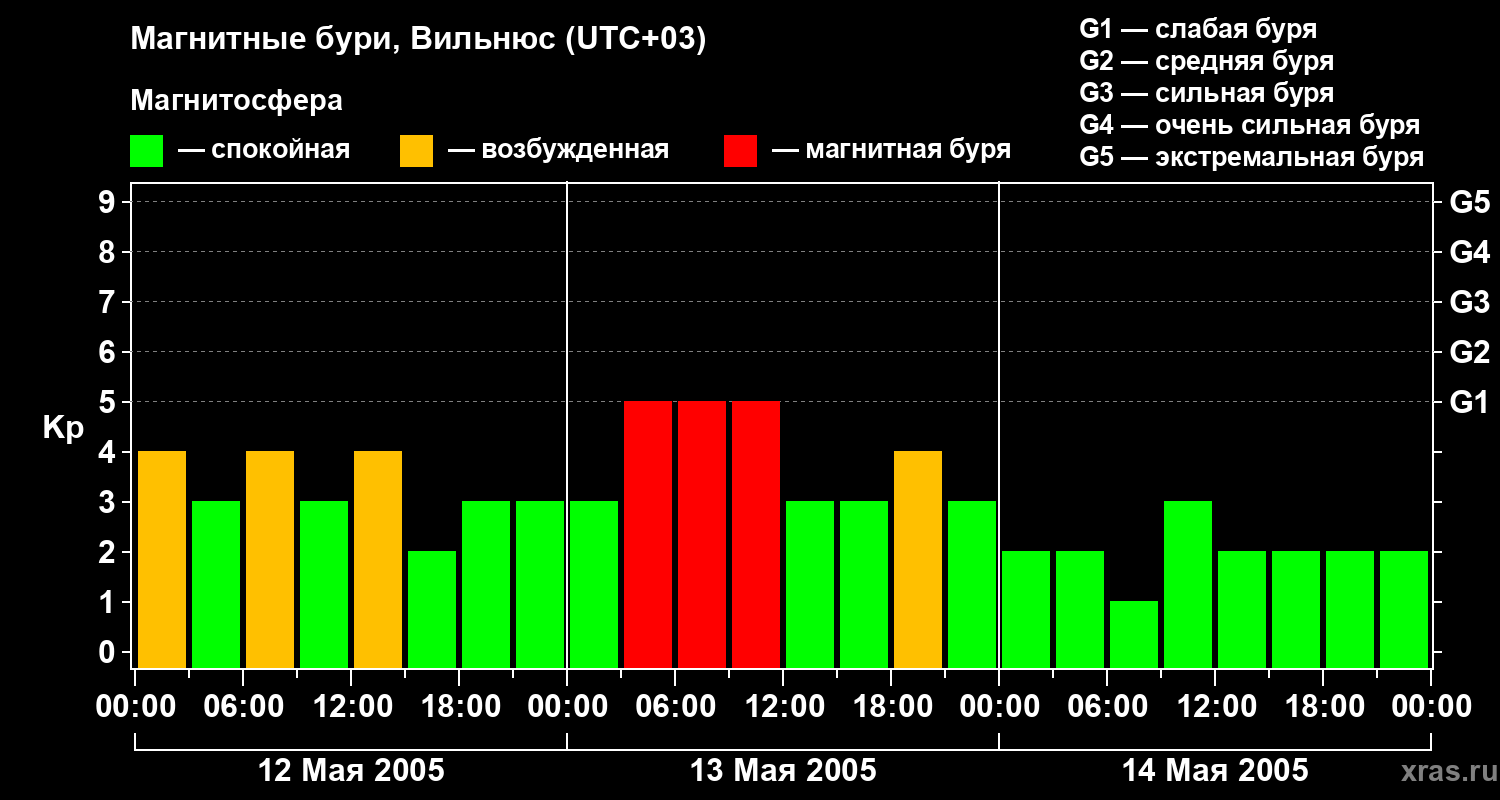Viewport: 1500px width, 800px height.
Task: Click the chart title 'Магнитные бури, Вильнюс (UTC+03)'
Action: (419, 39)
